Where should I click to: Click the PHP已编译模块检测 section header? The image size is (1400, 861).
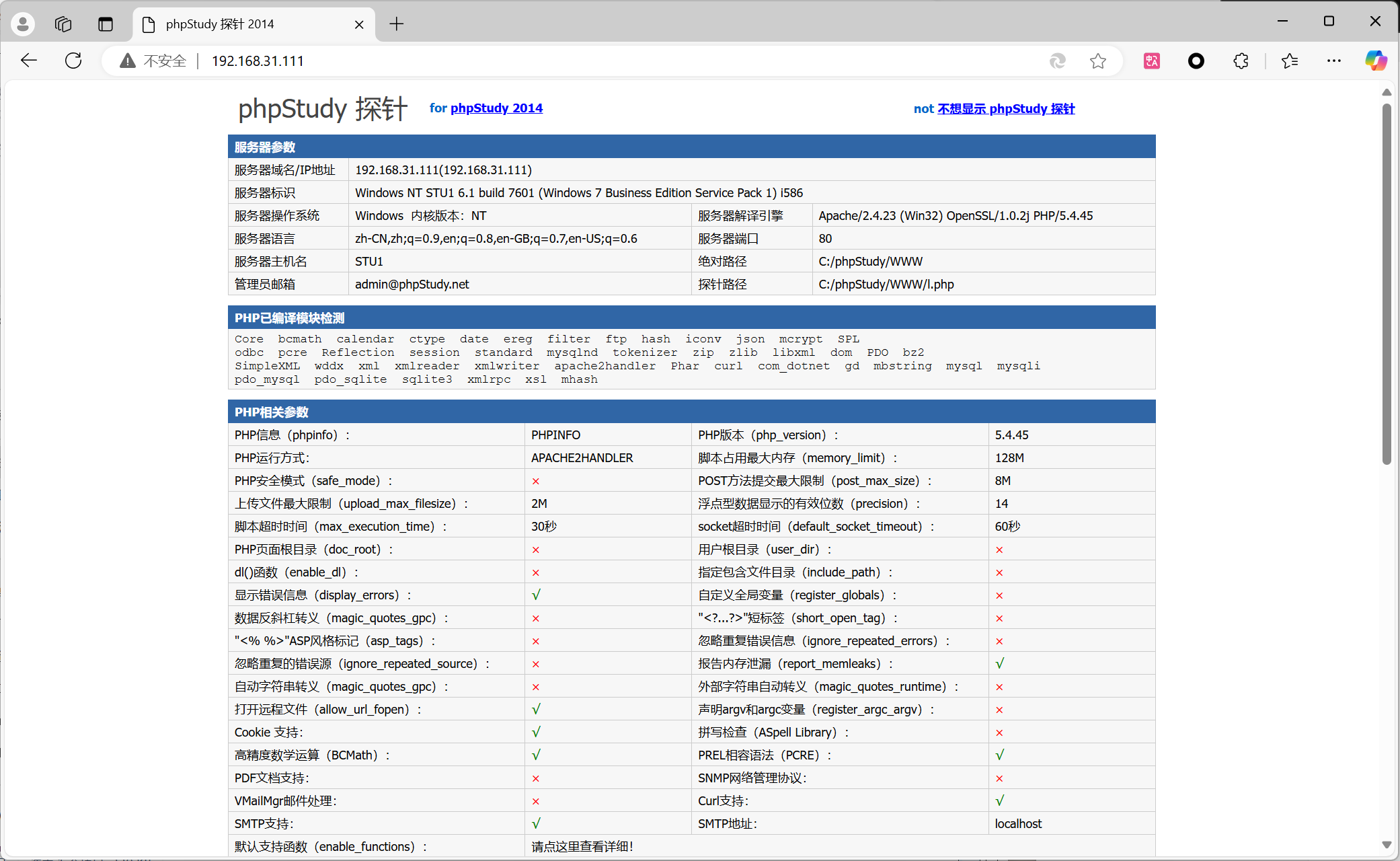click(691, 317)
